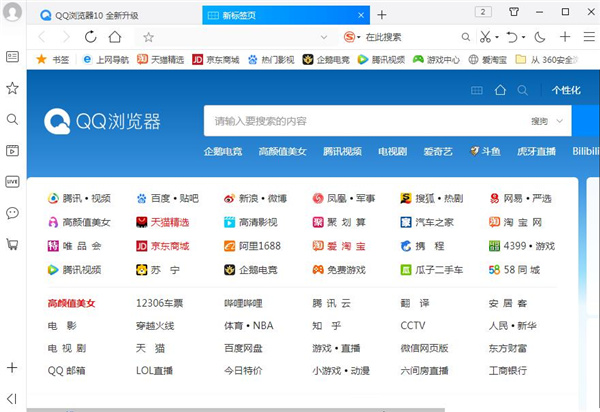Click the tab count box showing 2
This screenshot has width=600, height=412.
[483, 12]
